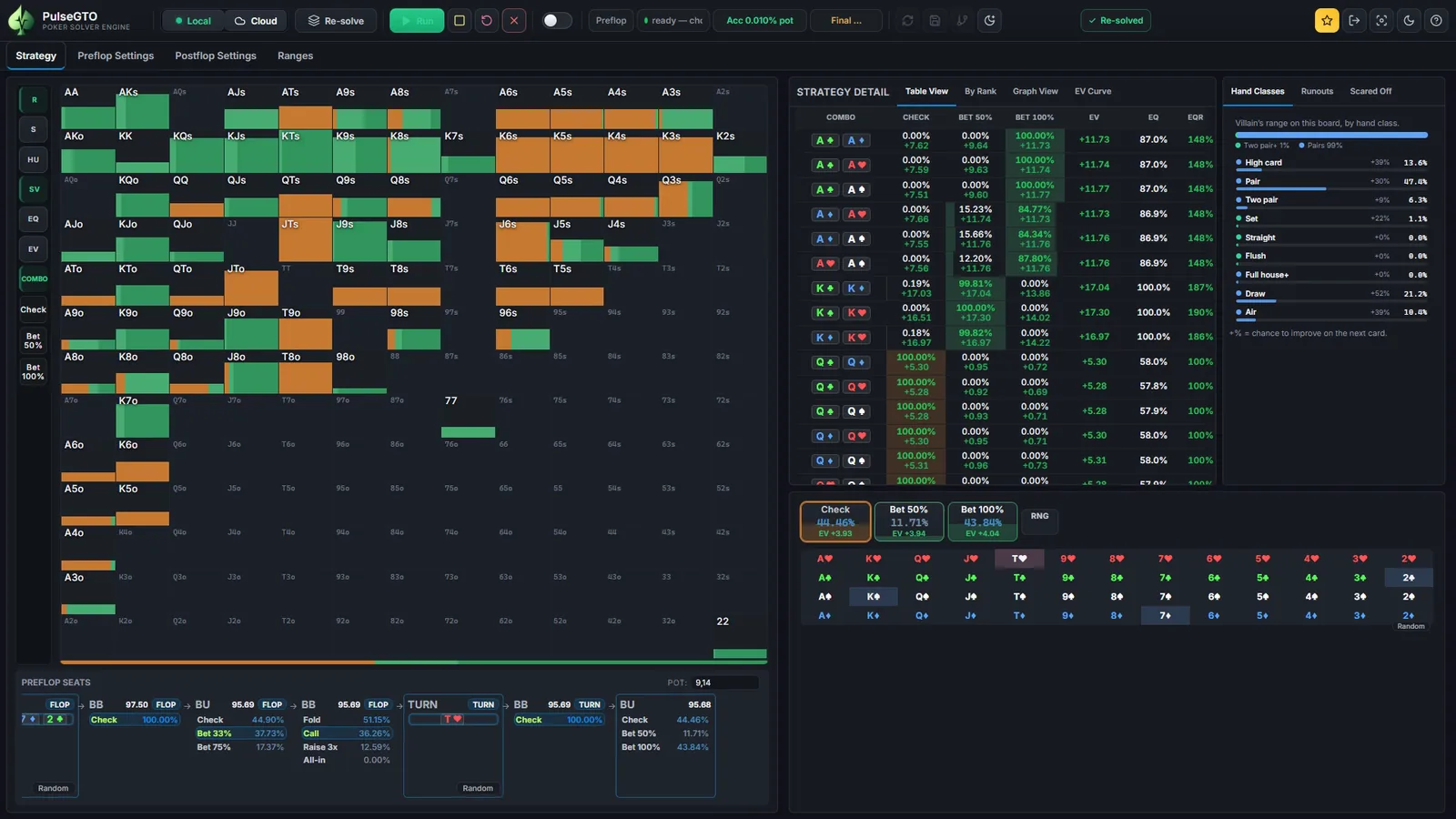Open the Final dropdown in top bar

846,20
